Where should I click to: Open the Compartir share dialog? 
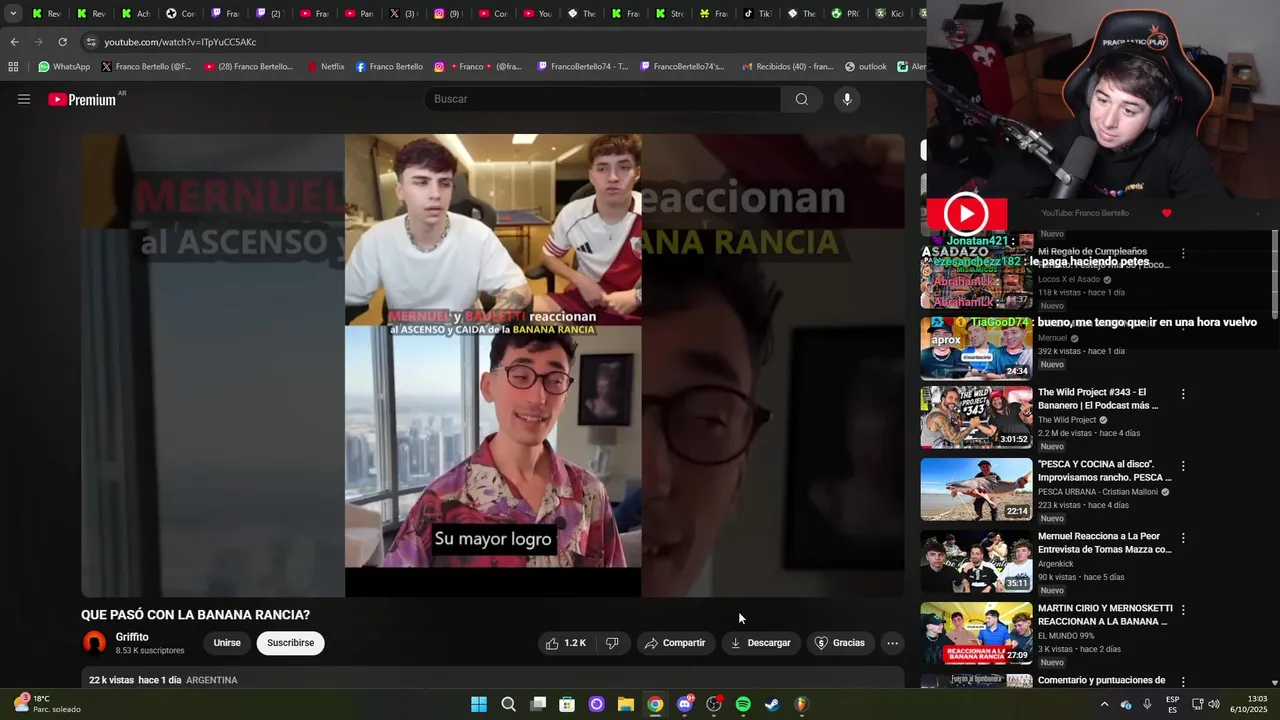coord(675,643)
